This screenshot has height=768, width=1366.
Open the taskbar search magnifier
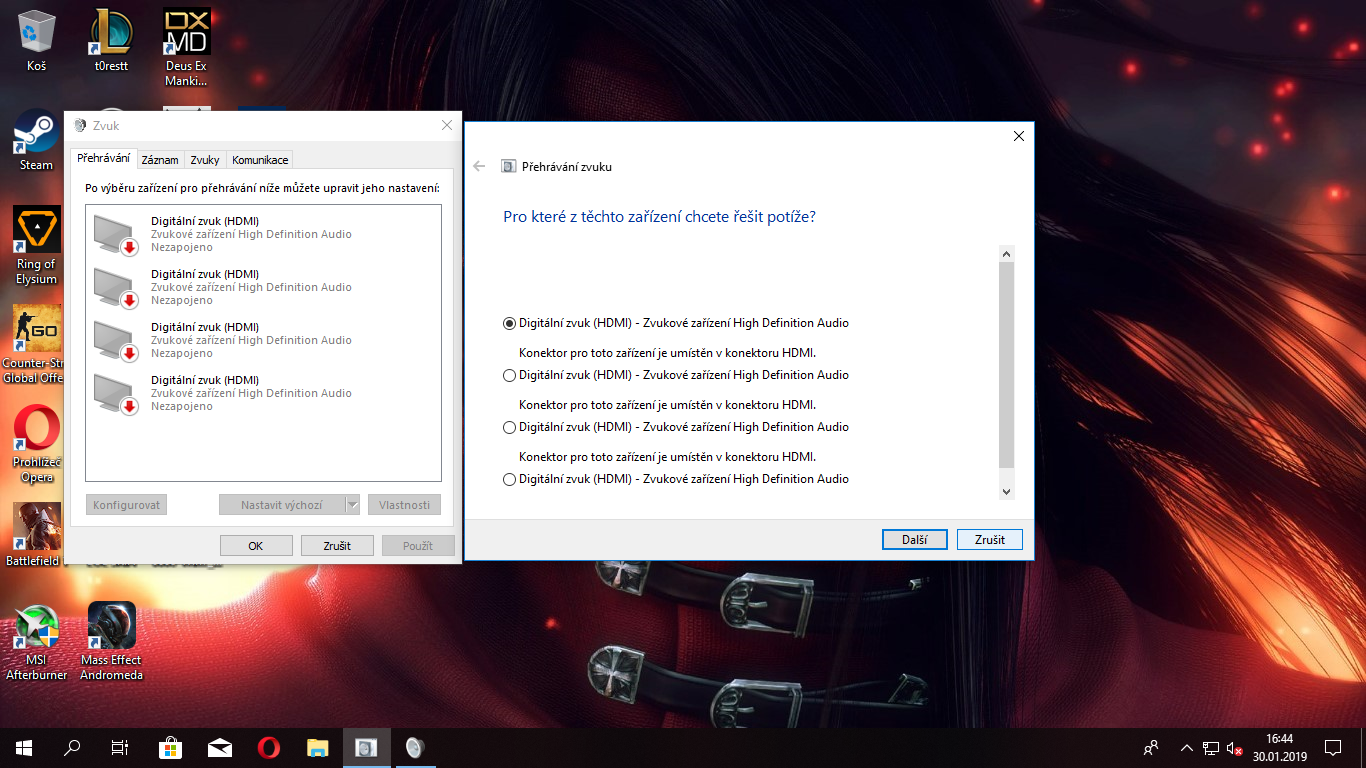[72, 747]
